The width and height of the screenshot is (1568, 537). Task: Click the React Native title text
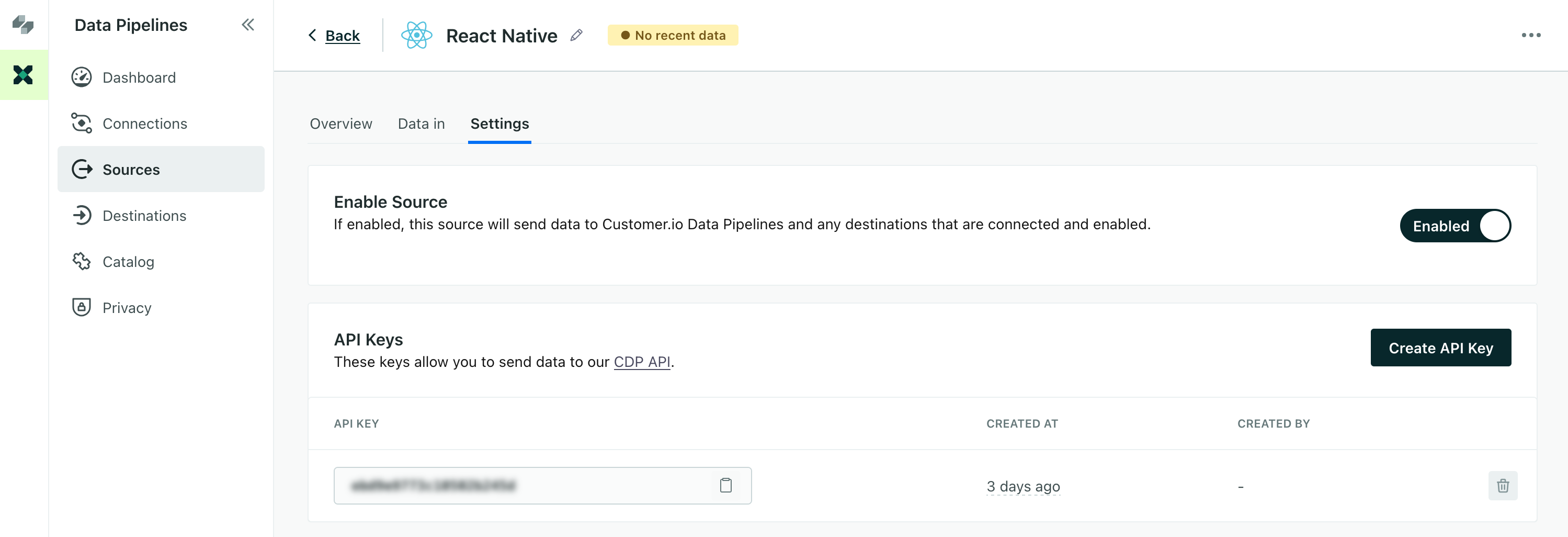502,35
